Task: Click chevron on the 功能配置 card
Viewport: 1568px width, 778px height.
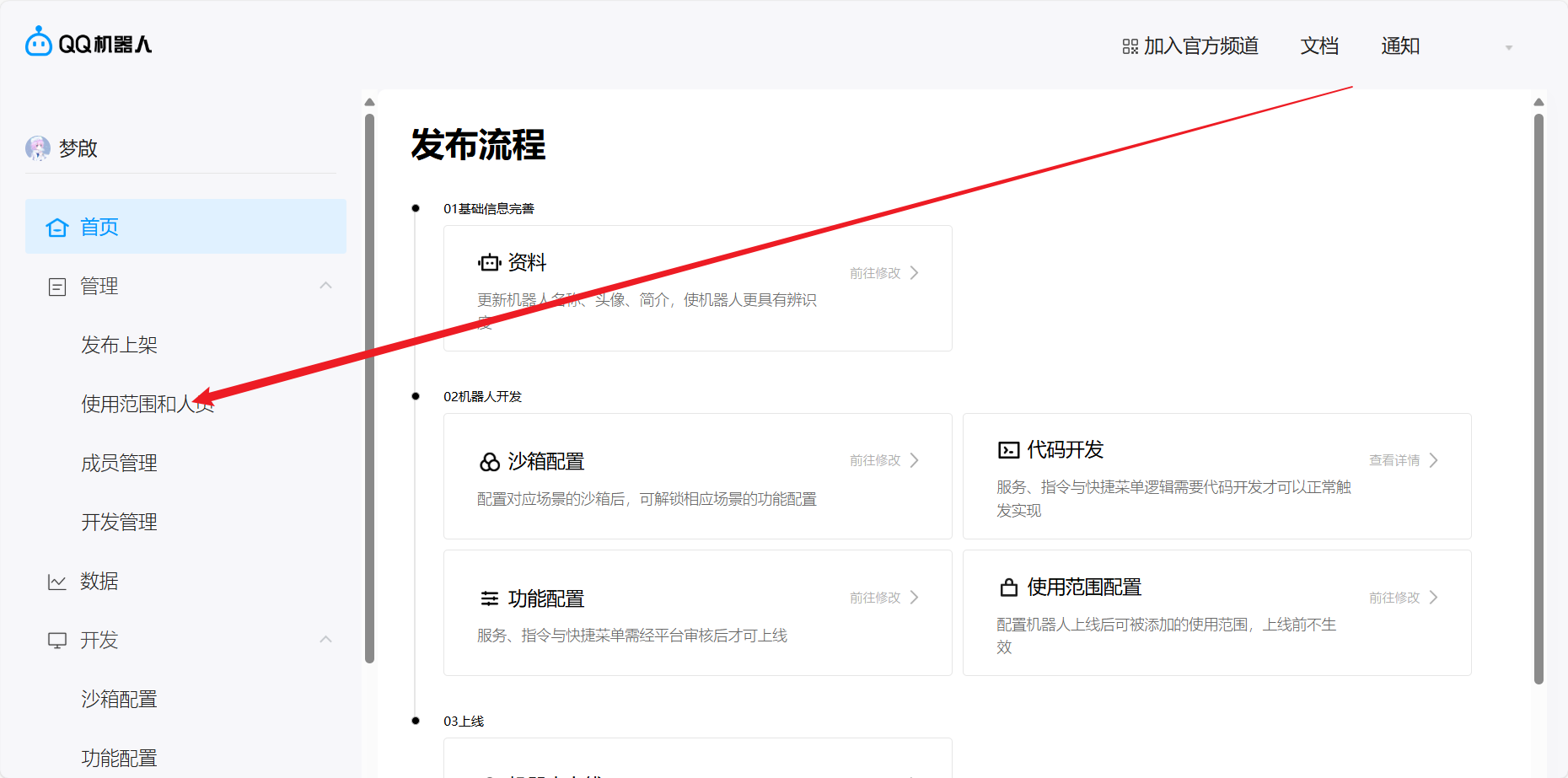Action: (x=915, y=598)
